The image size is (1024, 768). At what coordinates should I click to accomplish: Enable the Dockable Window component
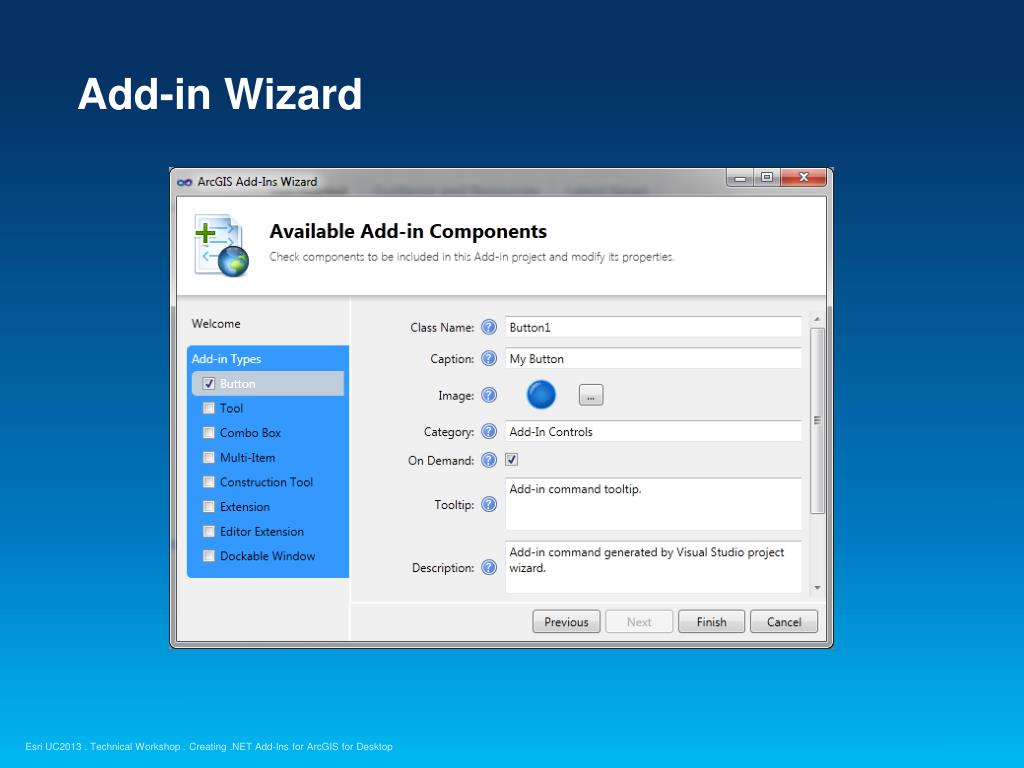(209, 556)
